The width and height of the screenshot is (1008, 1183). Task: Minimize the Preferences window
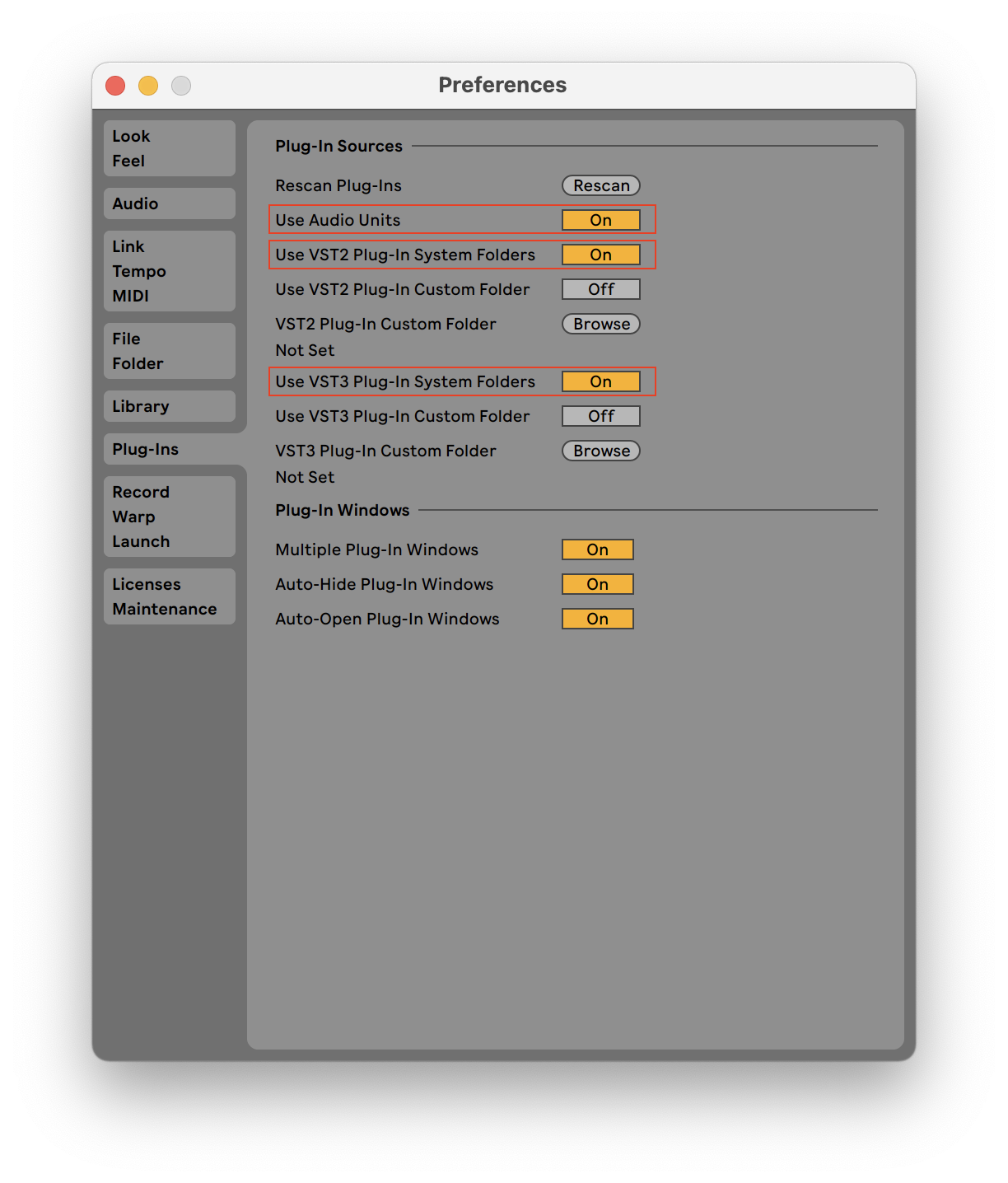click(148, 86)
